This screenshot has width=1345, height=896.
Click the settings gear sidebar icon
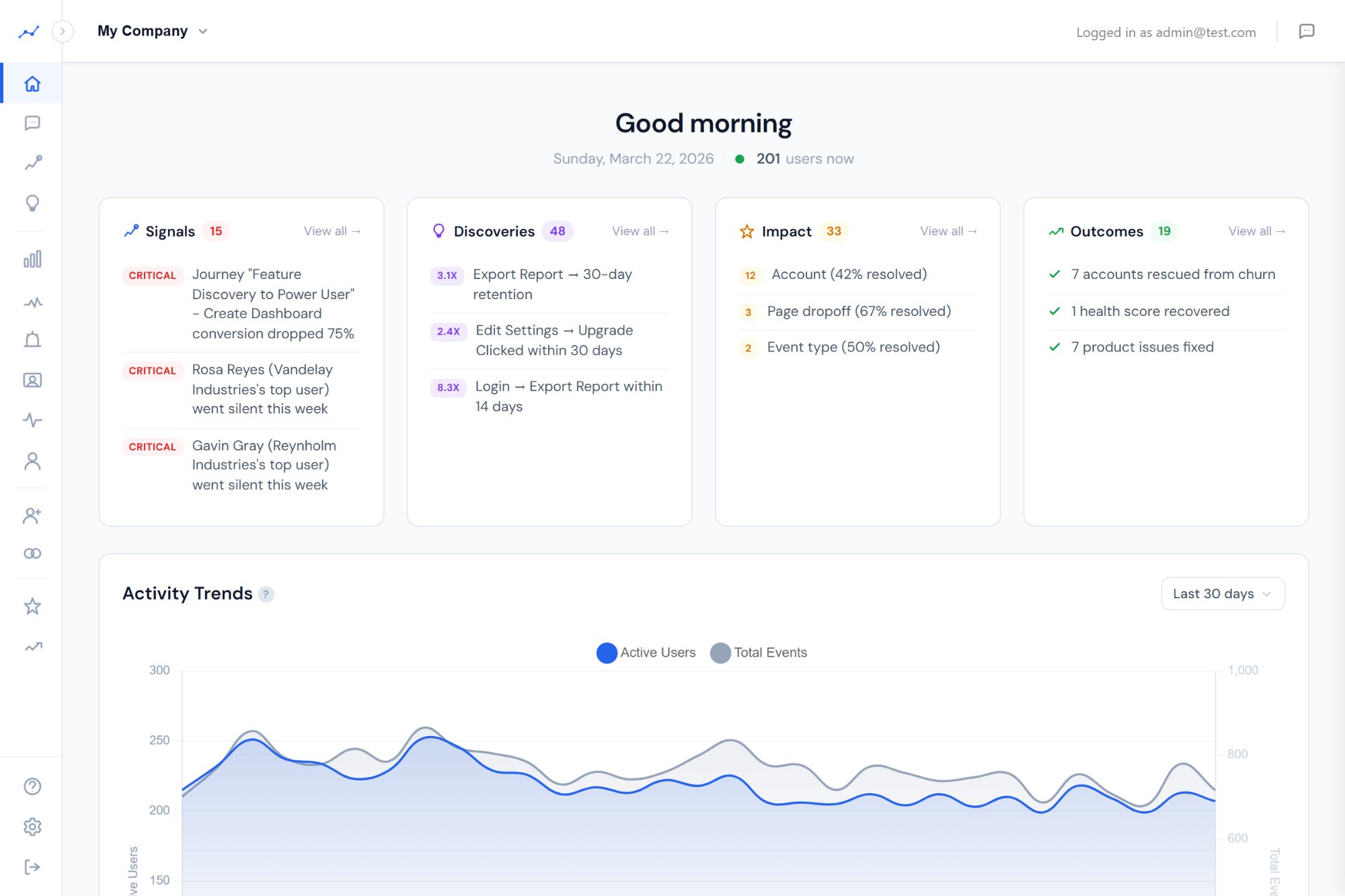pos(32,826)
